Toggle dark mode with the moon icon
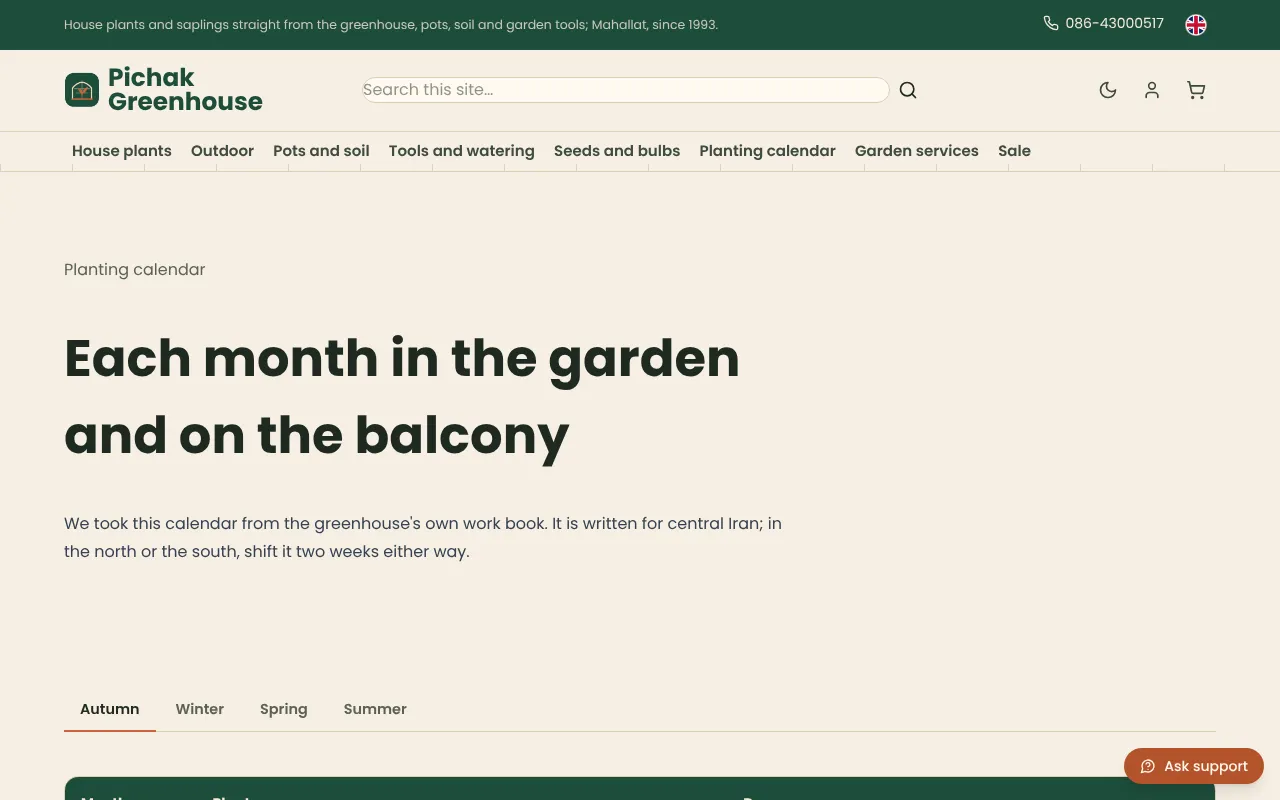This screenshot has height=800, width=1280. point(1108,90)
